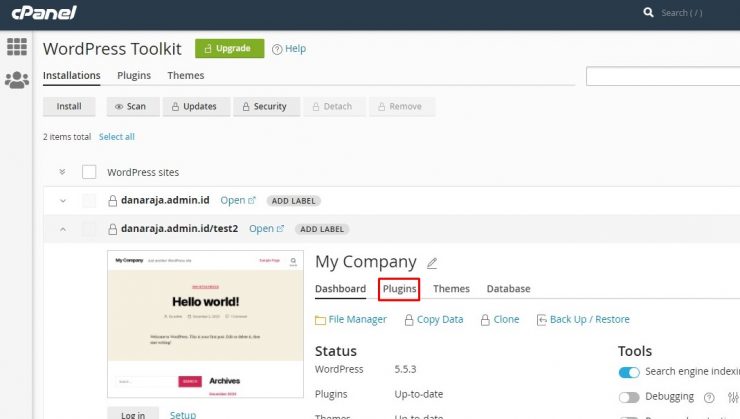Open the My Company Themes tab
This screenshot has height=419, width=740.
(x=451, y=289)
